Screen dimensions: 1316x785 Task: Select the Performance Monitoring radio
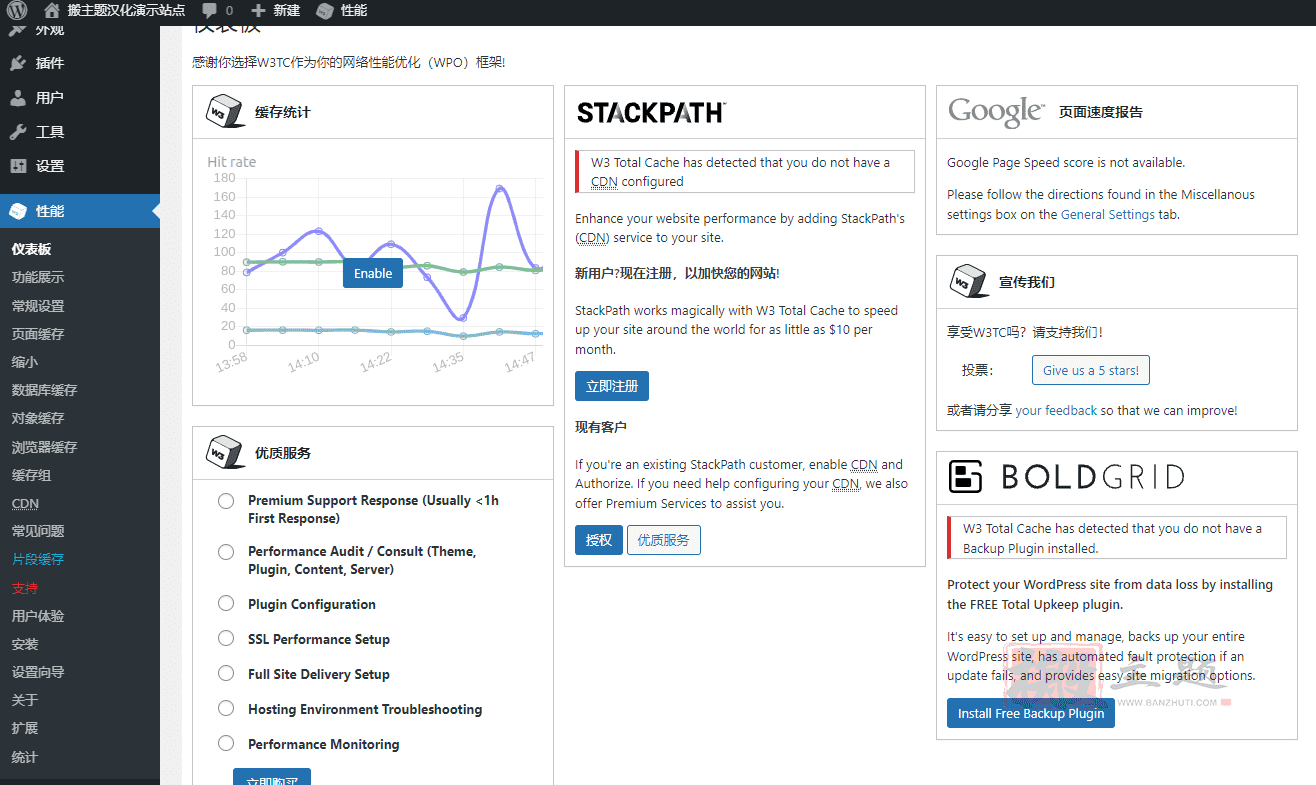(x=226, y=743)
